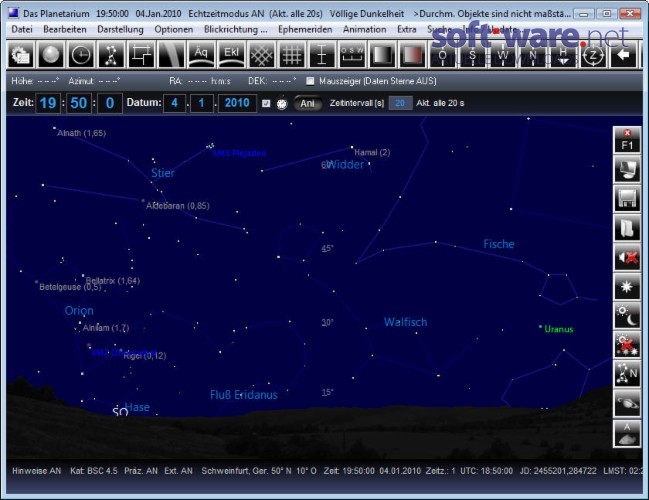This screenshot has height=500, width=649.
Task: Toggle constellation lines toolbar icon
Action: click(x=111, y=55)
